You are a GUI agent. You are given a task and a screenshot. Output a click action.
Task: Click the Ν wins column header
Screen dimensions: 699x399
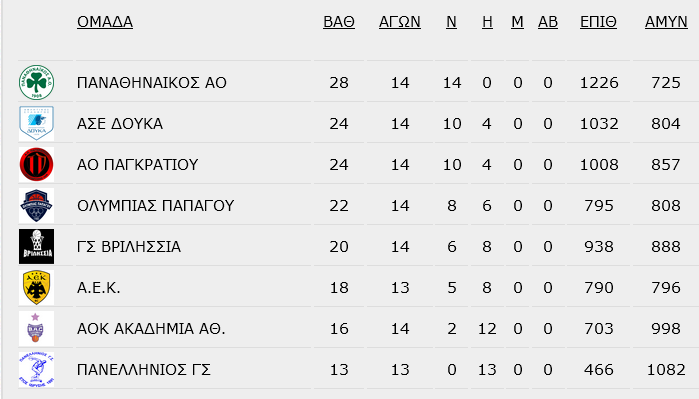point(451,21)
